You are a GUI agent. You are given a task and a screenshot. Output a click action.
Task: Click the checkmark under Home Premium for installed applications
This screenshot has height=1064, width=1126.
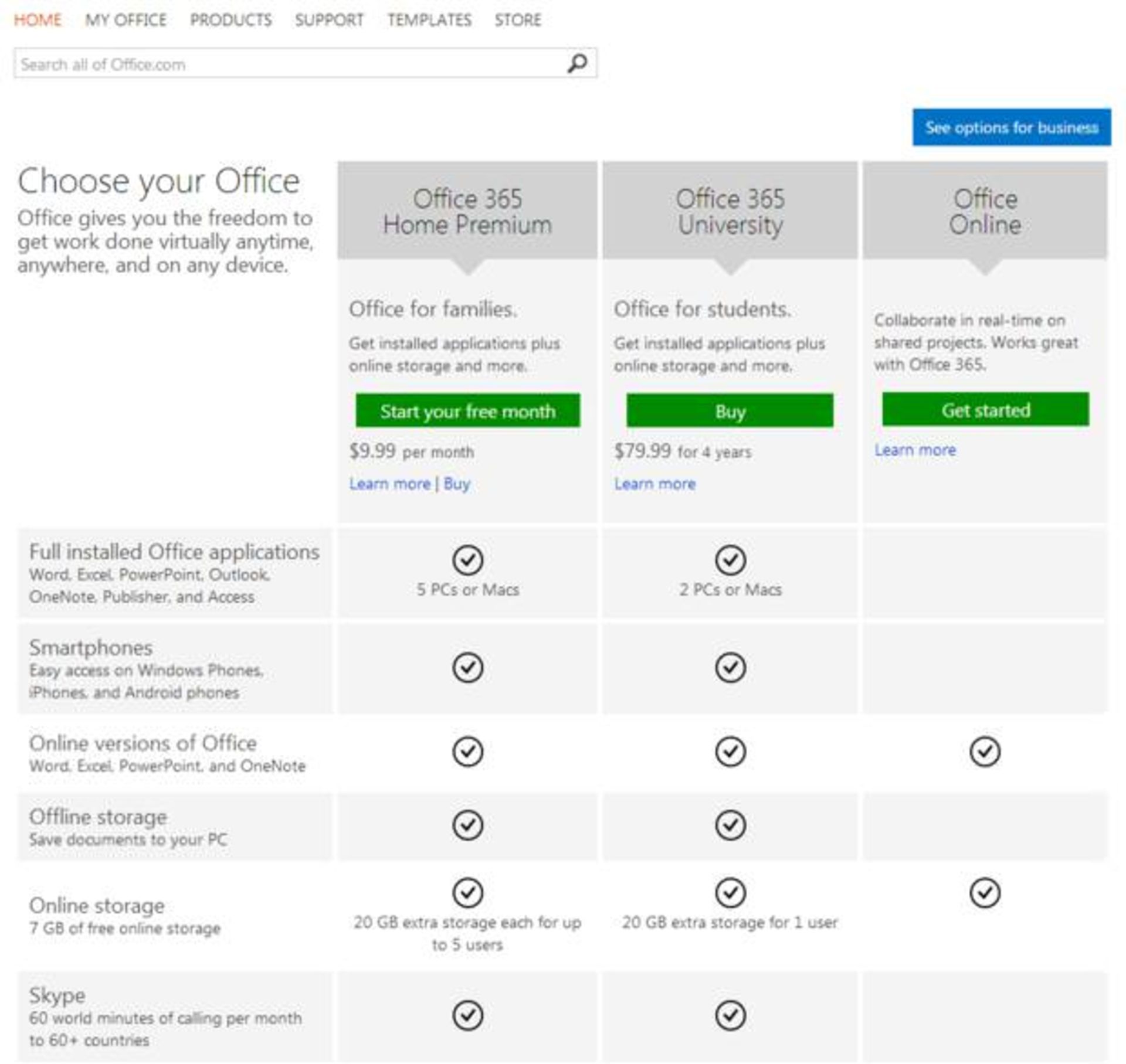[x=467, y=560]
